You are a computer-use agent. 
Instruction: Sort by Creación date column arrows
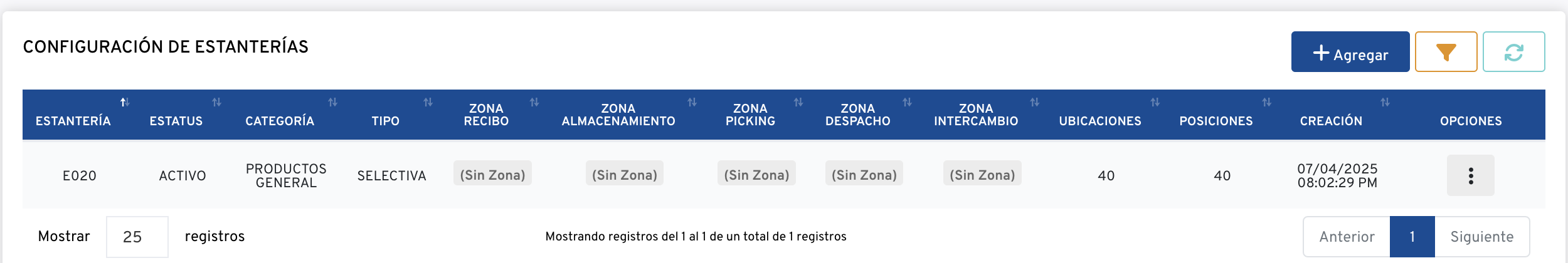click(x=1385, y=102)
